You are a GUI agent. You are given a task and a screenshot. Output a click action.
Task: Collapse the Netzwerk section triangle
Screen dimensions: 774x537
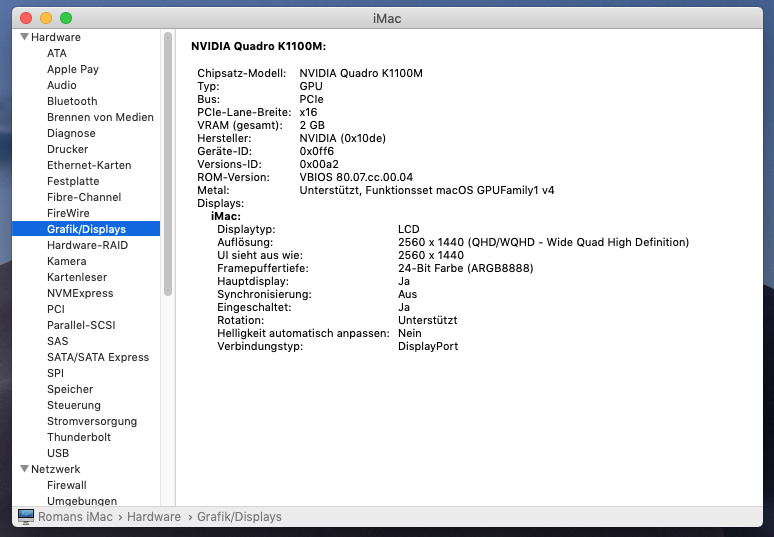(24, 469)
